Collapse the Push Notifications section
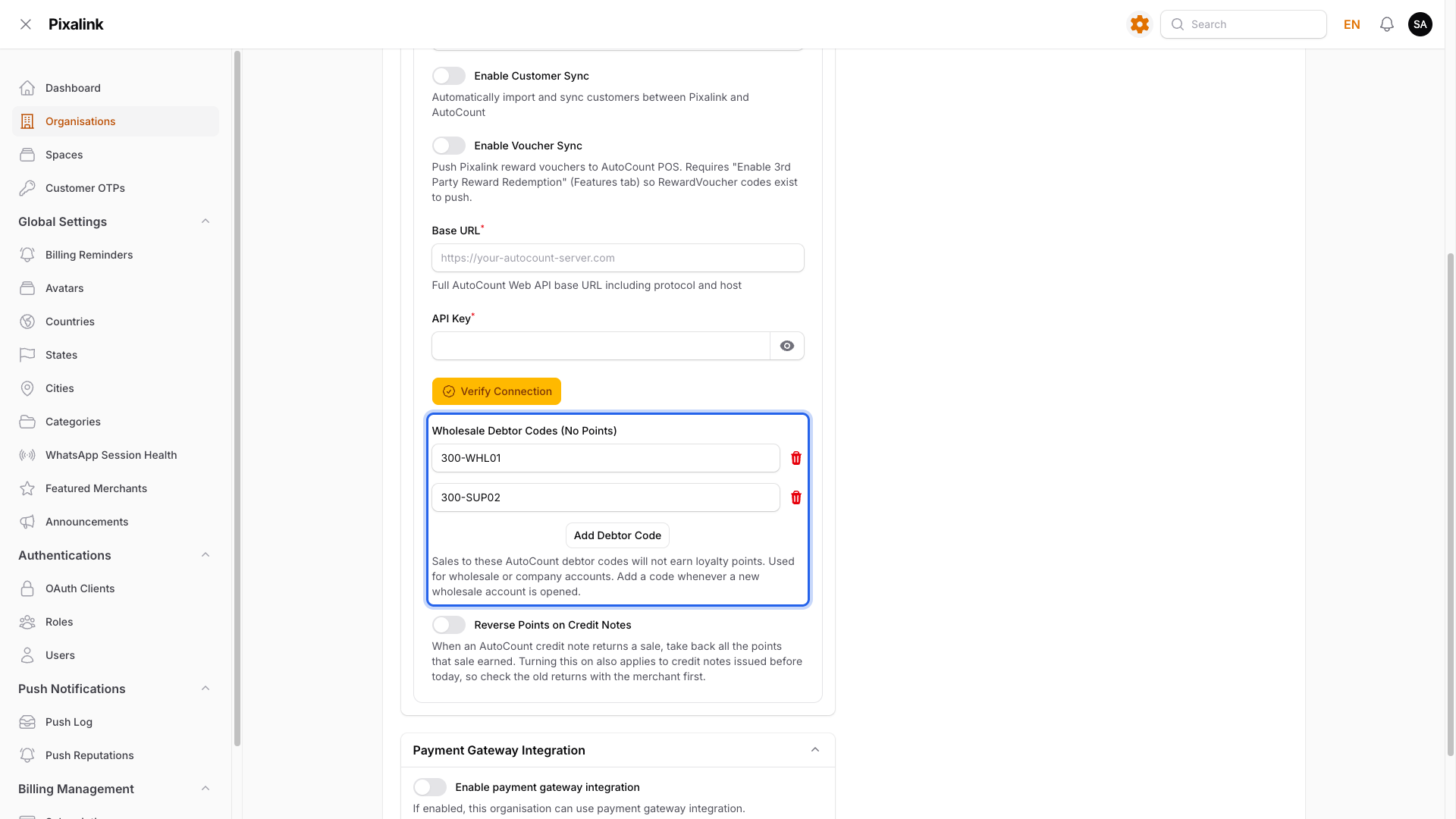 click(206, 689)
